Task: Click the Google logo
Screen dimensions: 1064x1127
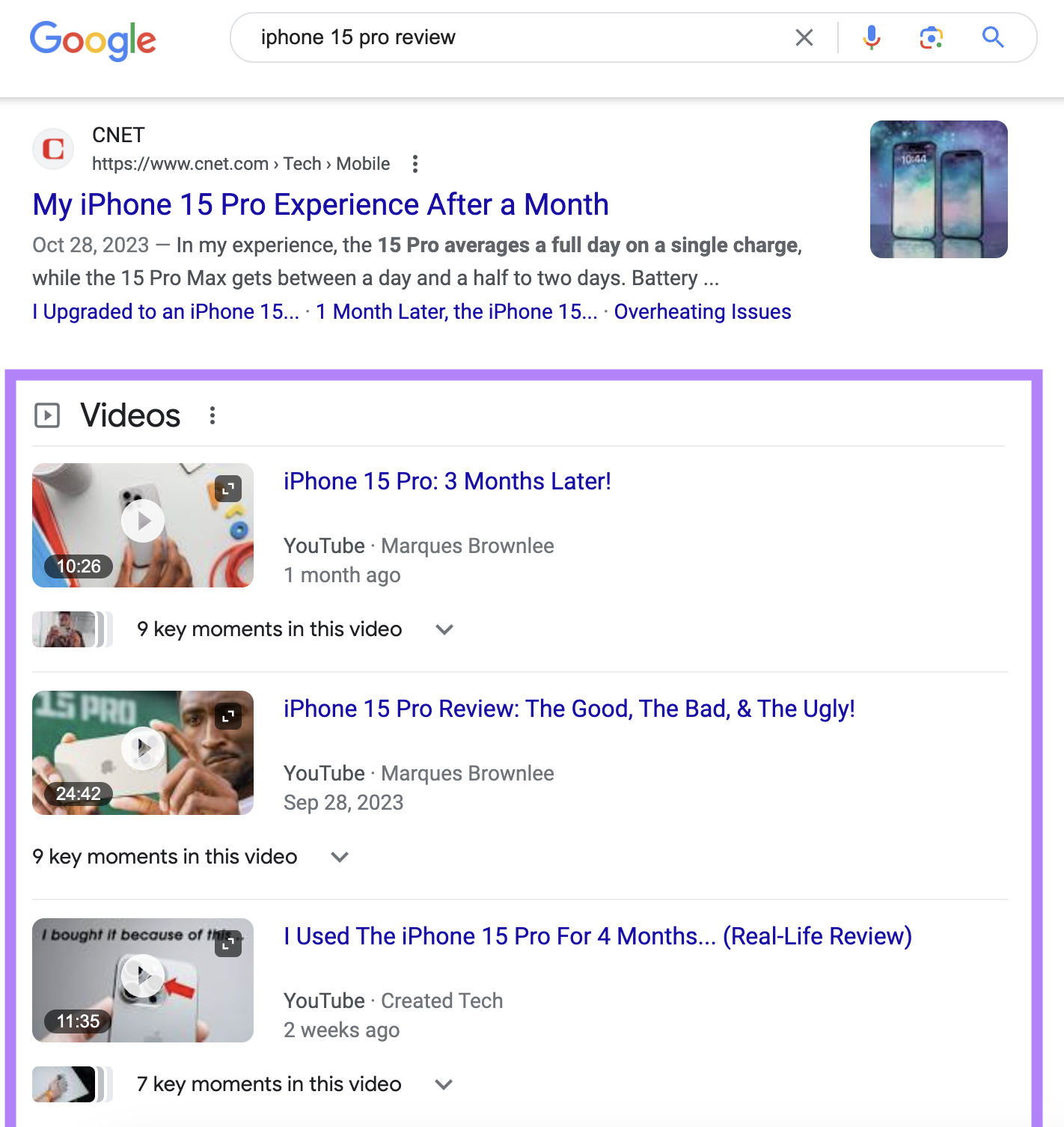Action: tap(92, 39)
